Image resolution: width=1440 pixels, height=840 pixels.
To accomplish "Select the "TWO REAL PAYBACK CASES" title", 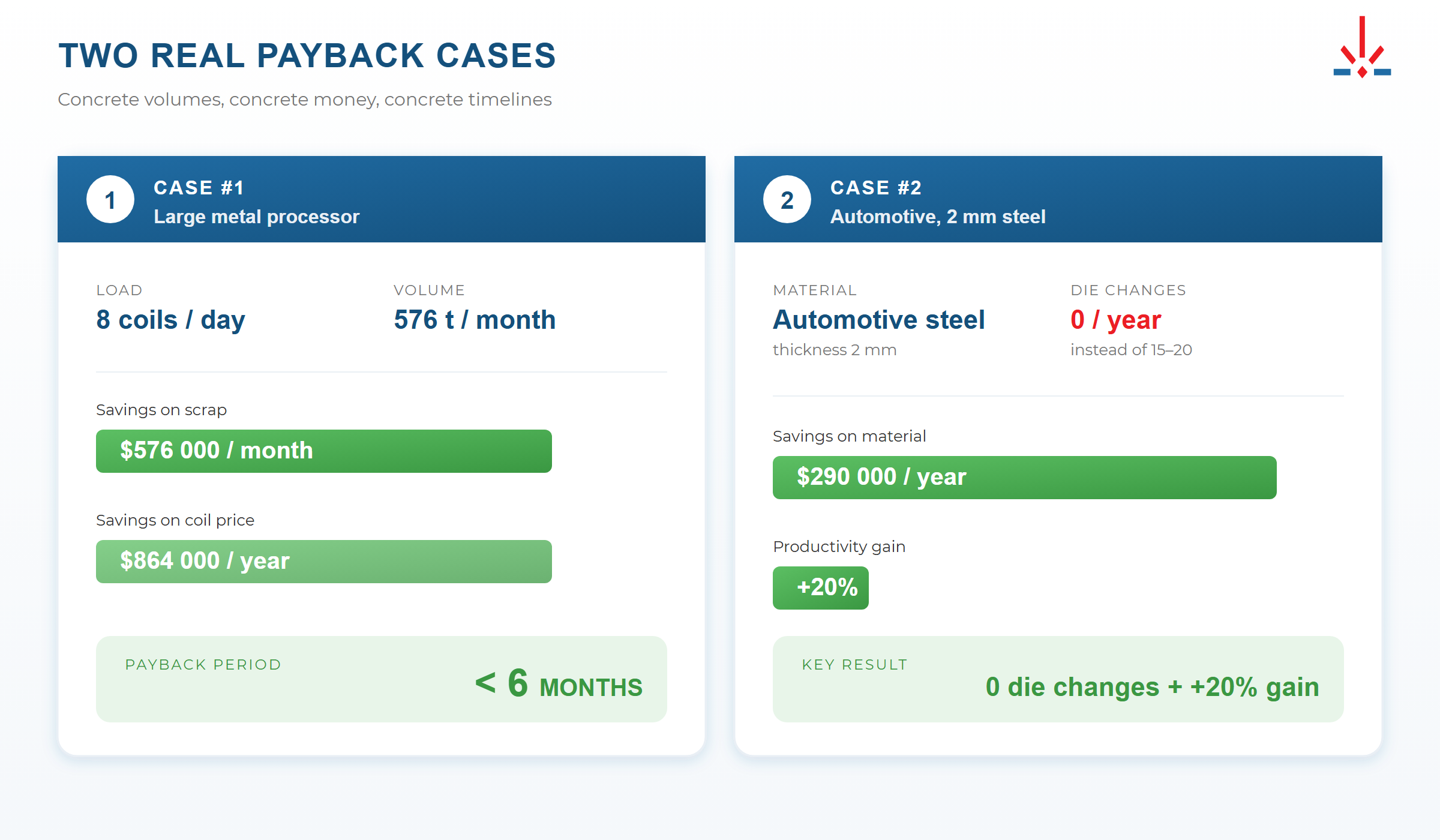I will pos(307,56).
